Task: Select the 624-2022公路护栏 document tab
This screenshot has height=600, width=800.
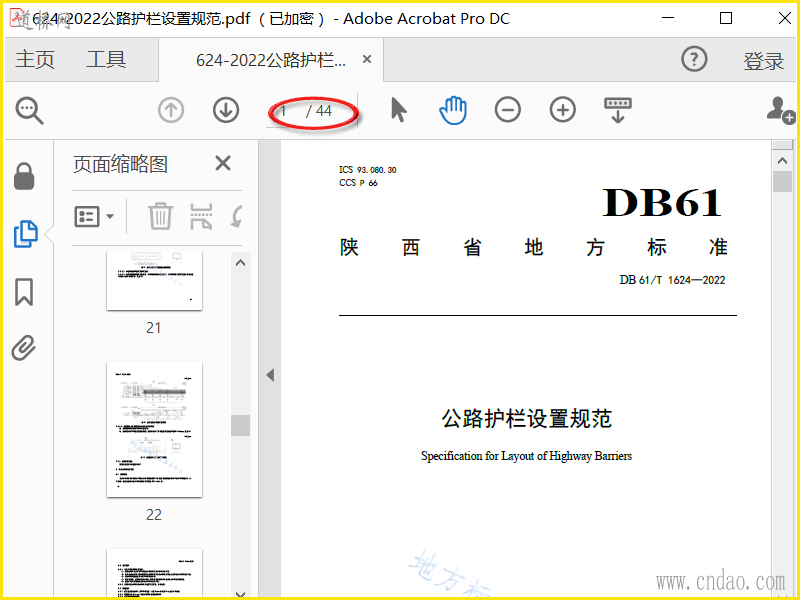Action: point(271,60)
